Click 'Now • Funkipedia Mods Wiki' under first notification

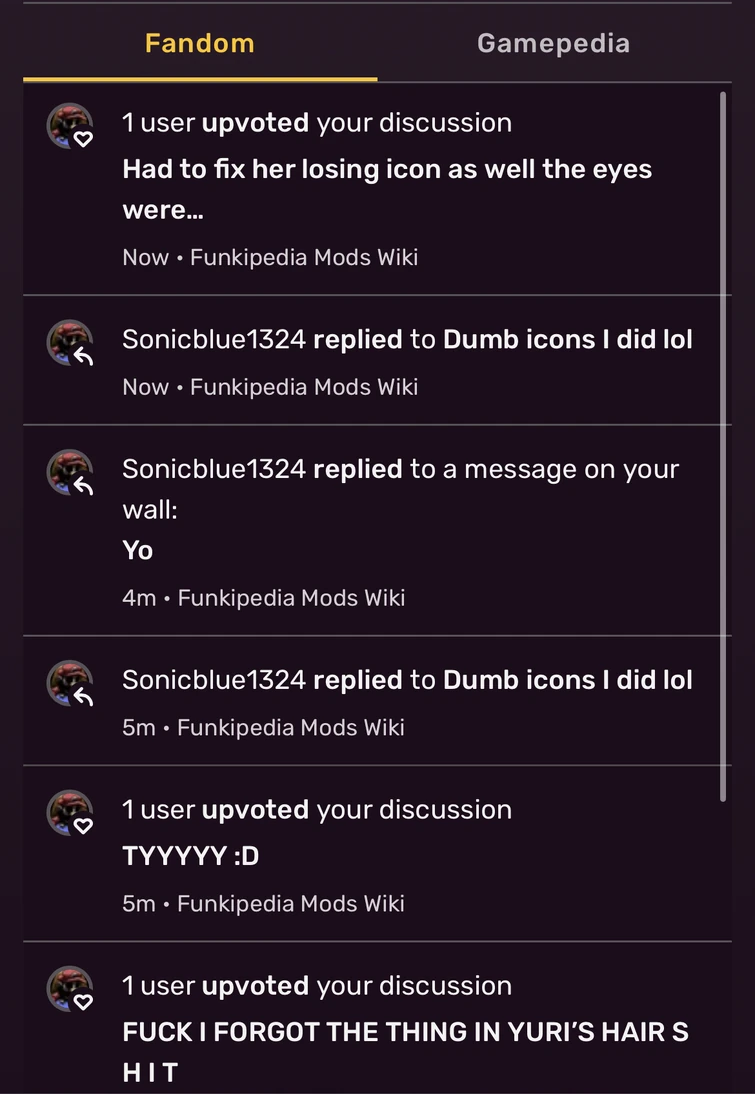270,258
